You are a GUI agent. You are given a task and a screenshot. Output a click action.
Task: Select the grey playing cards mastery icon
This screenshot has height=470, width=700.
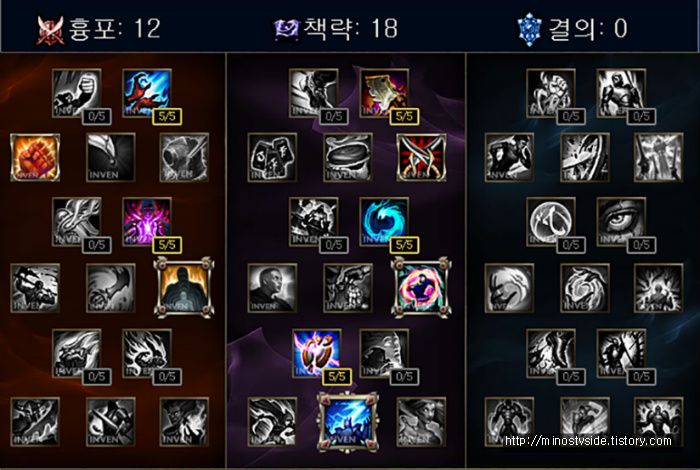coord(272,157)
